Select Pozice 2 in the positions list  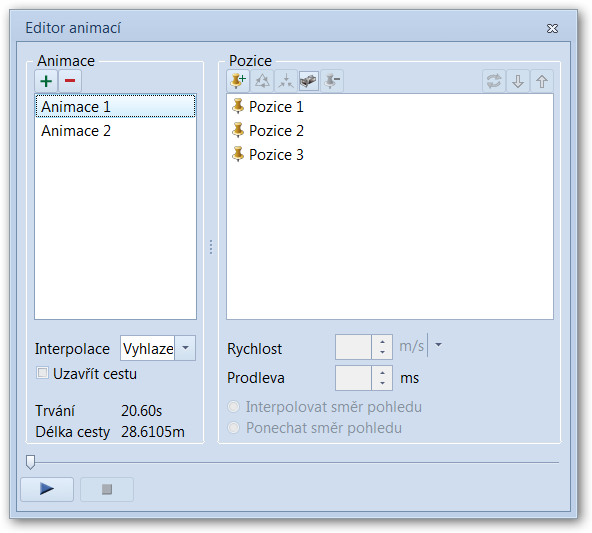point(276,131)
